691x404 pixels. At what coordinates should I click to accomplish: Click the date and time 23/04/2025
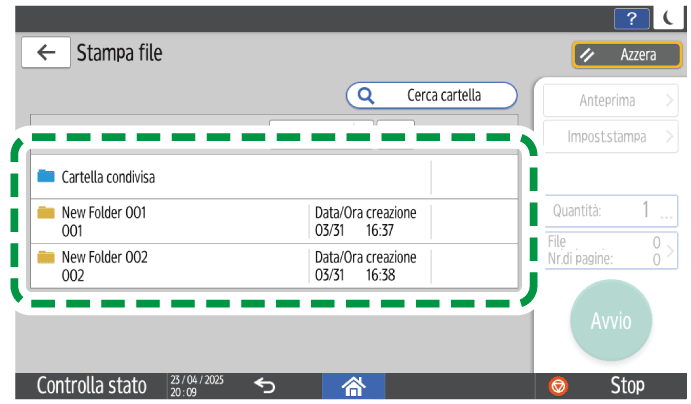[x=197, y=386]
